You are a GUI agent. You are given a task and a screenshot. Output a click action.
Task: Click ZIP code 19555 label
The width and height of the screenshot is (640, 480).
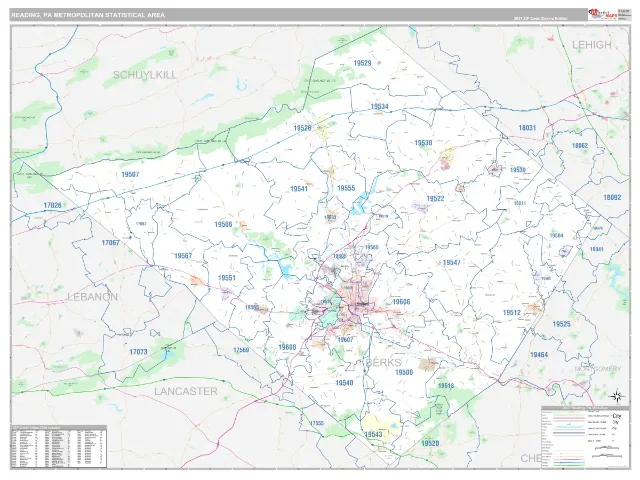coord(346,188)
